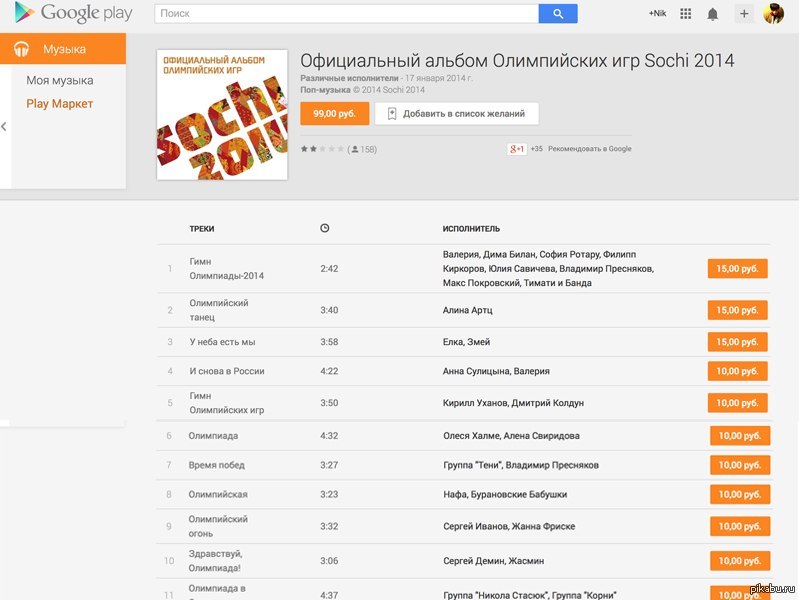The height and width of the screenshot is (600, 800).
Task: Click Добавить в список желаний button
Action: coord(457,113)
